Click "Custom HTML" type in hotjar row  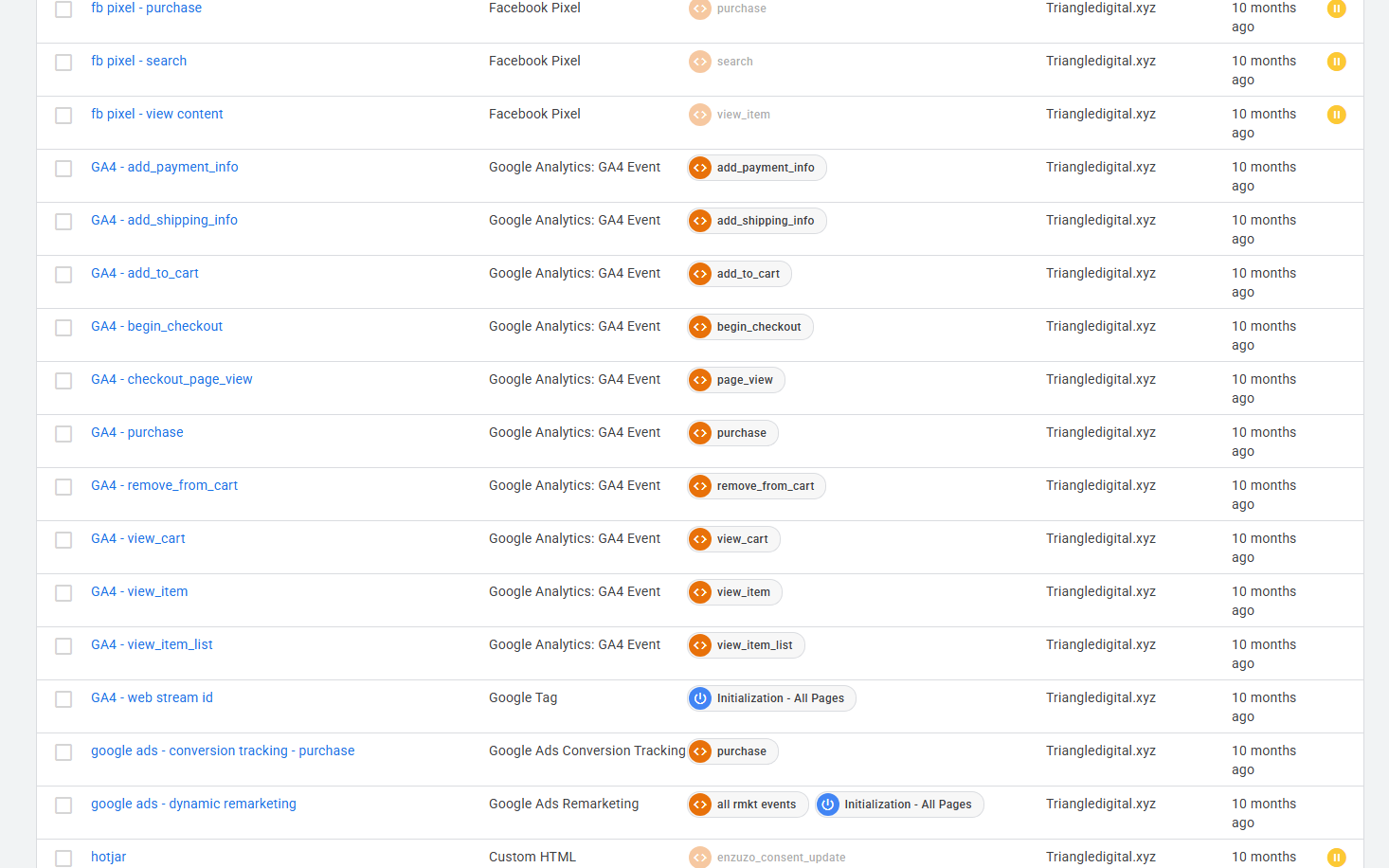coord(532,857)
